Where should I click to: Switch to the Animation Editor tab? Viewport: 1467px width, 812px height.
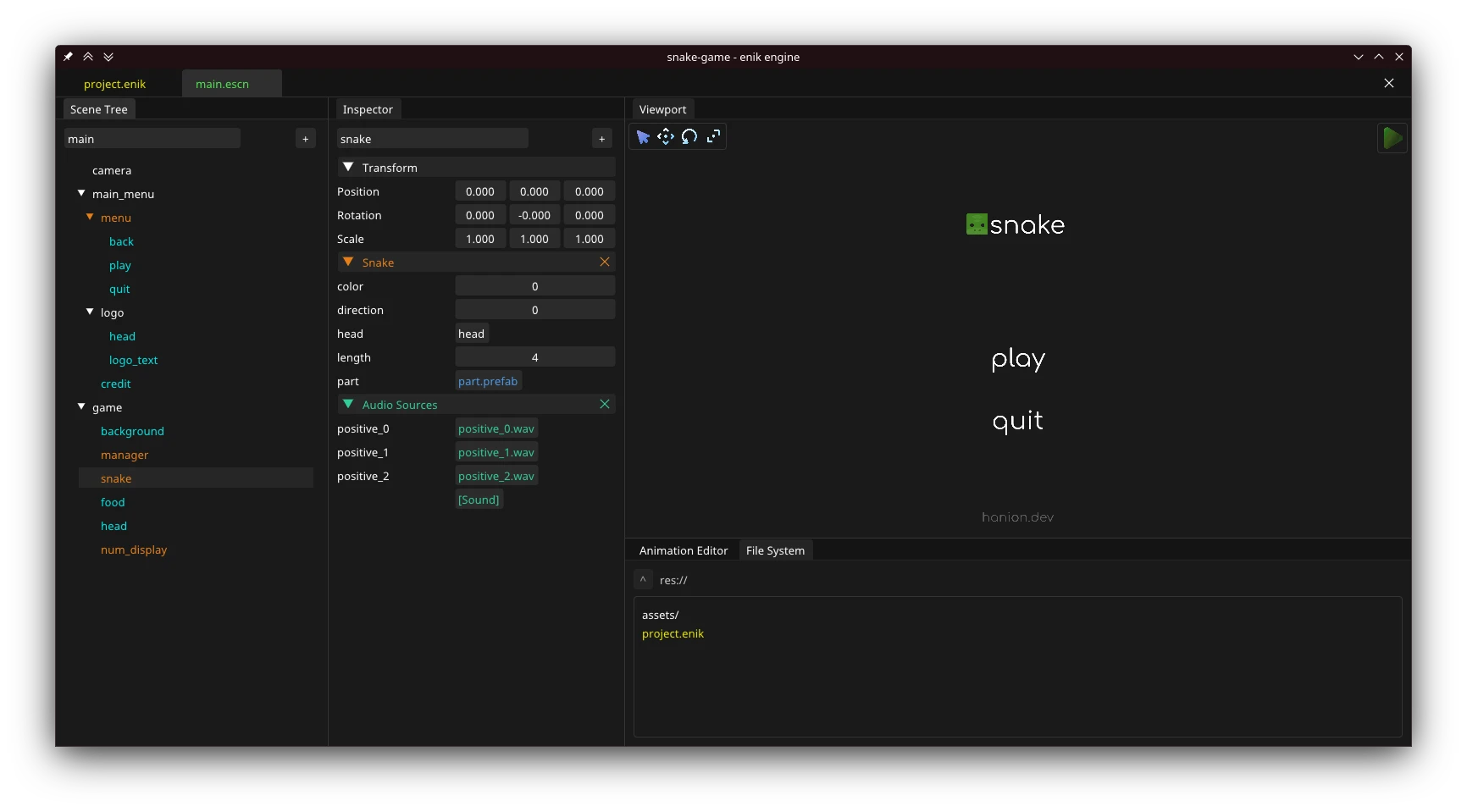683,550
